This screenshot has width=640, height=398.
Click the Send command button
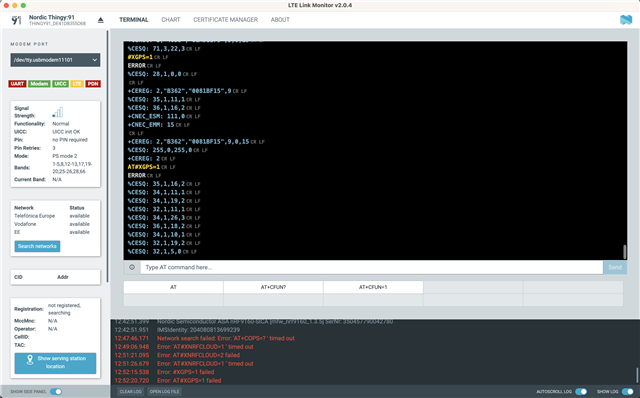[x=615, y=267]
